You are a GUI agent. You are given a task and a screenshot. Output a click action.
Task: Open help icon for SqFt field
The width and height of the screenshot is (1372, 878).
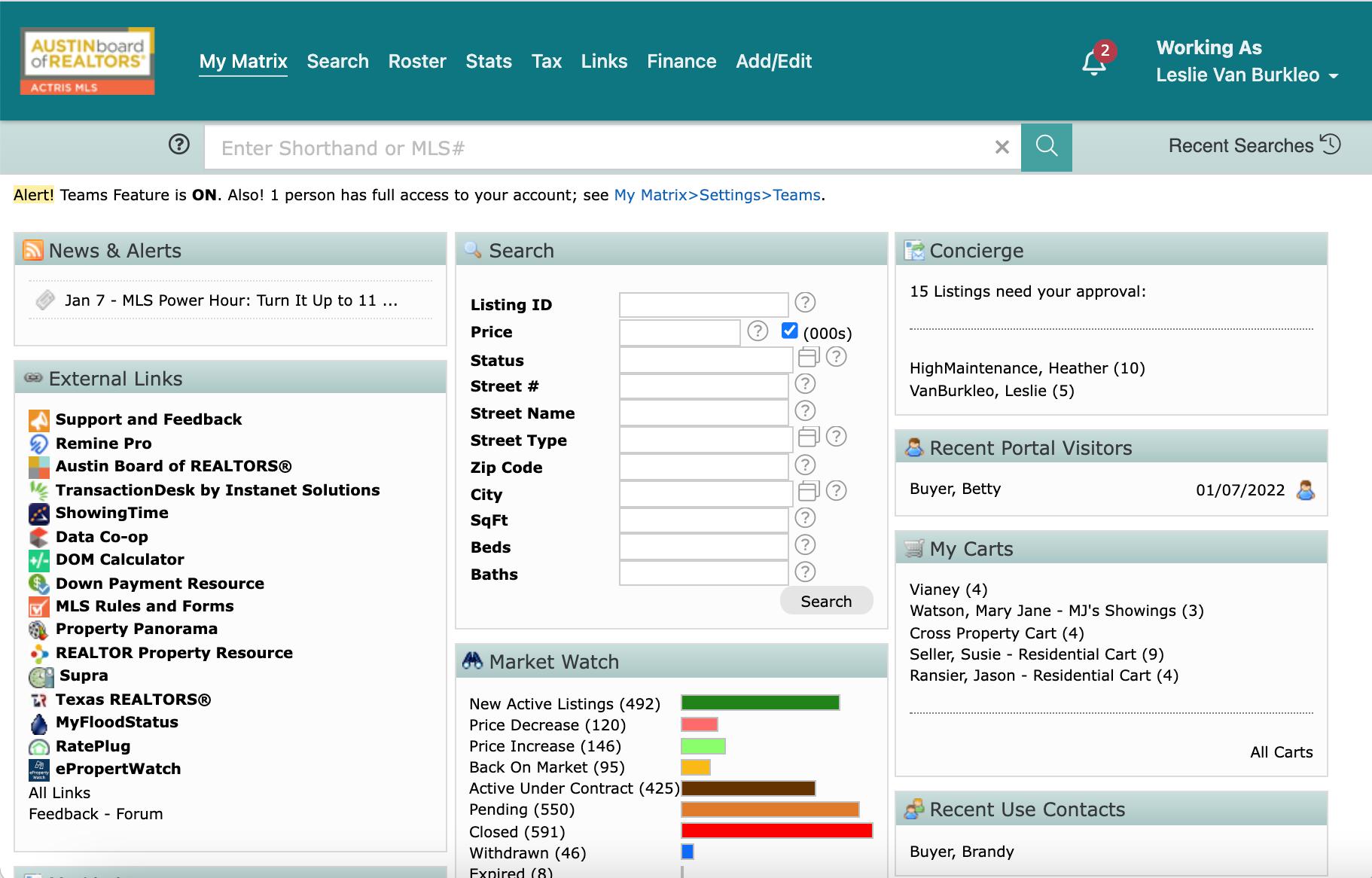pyautogui.click(x=805, y=518)
